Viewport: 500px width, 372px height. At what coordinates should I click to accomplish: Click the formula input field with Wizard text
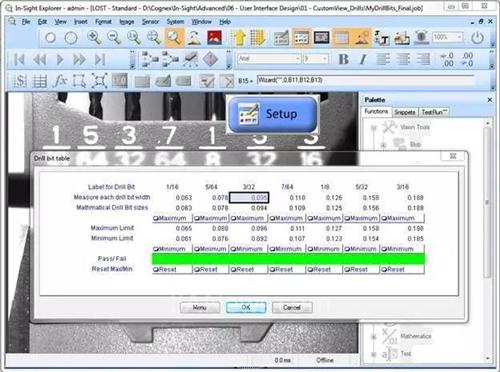365,80
